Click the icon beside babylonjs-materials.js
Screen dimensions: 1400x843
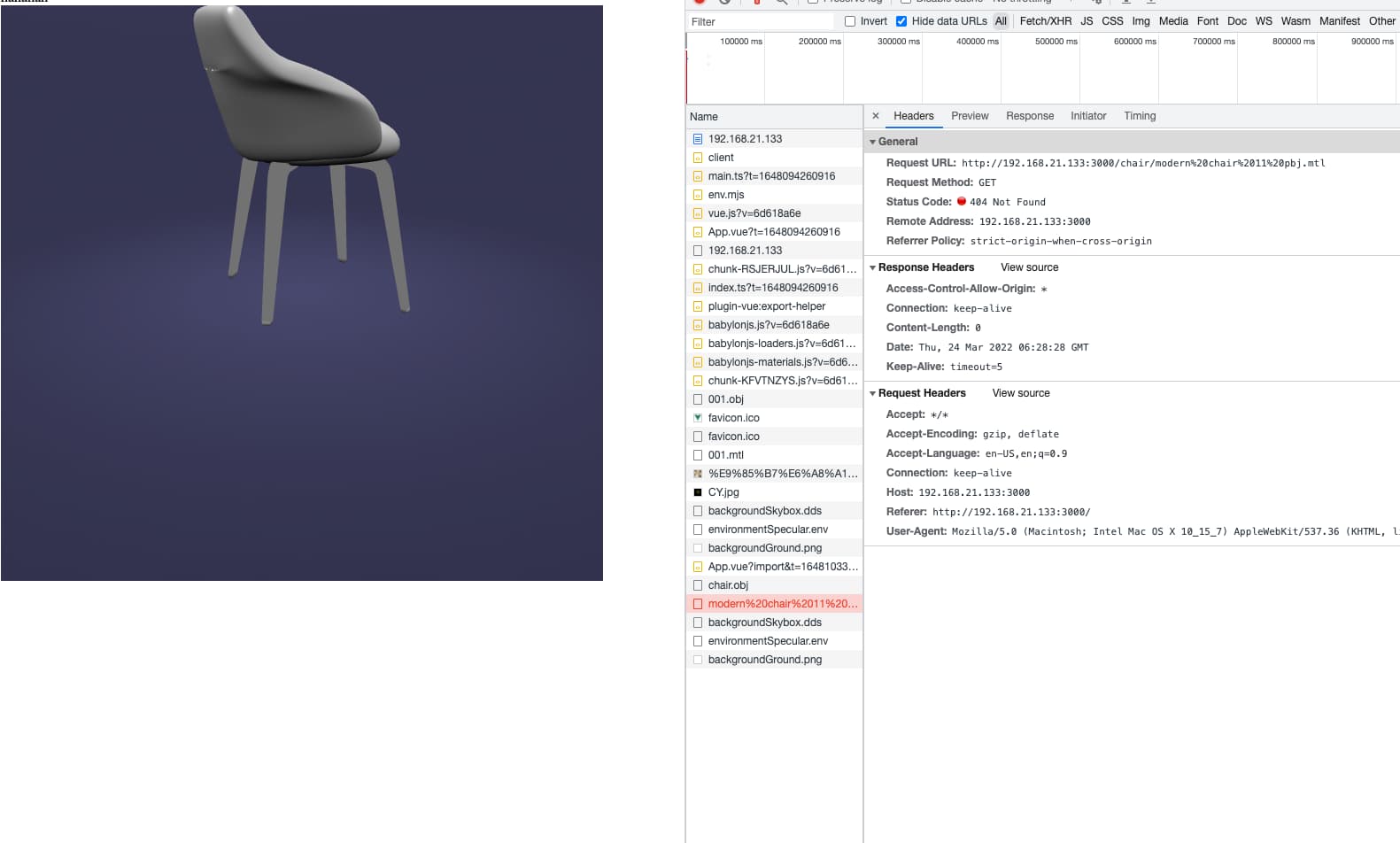pos(698,362)
